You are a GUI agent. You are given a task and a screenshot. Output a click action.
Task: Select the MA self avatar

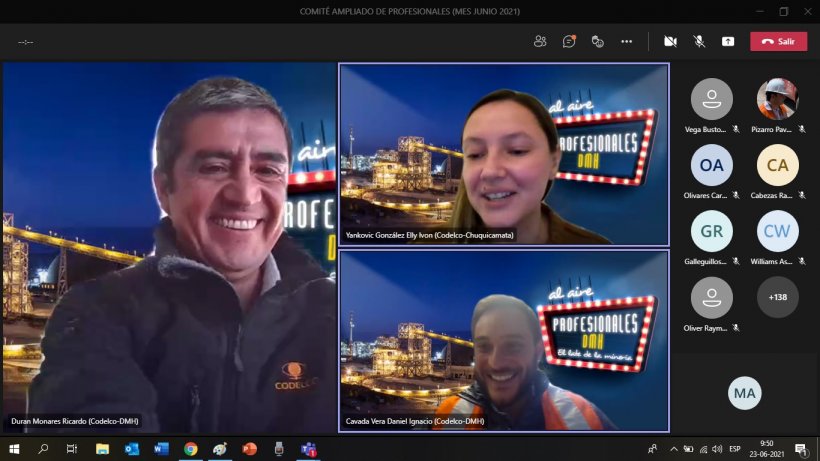point(745,393)
